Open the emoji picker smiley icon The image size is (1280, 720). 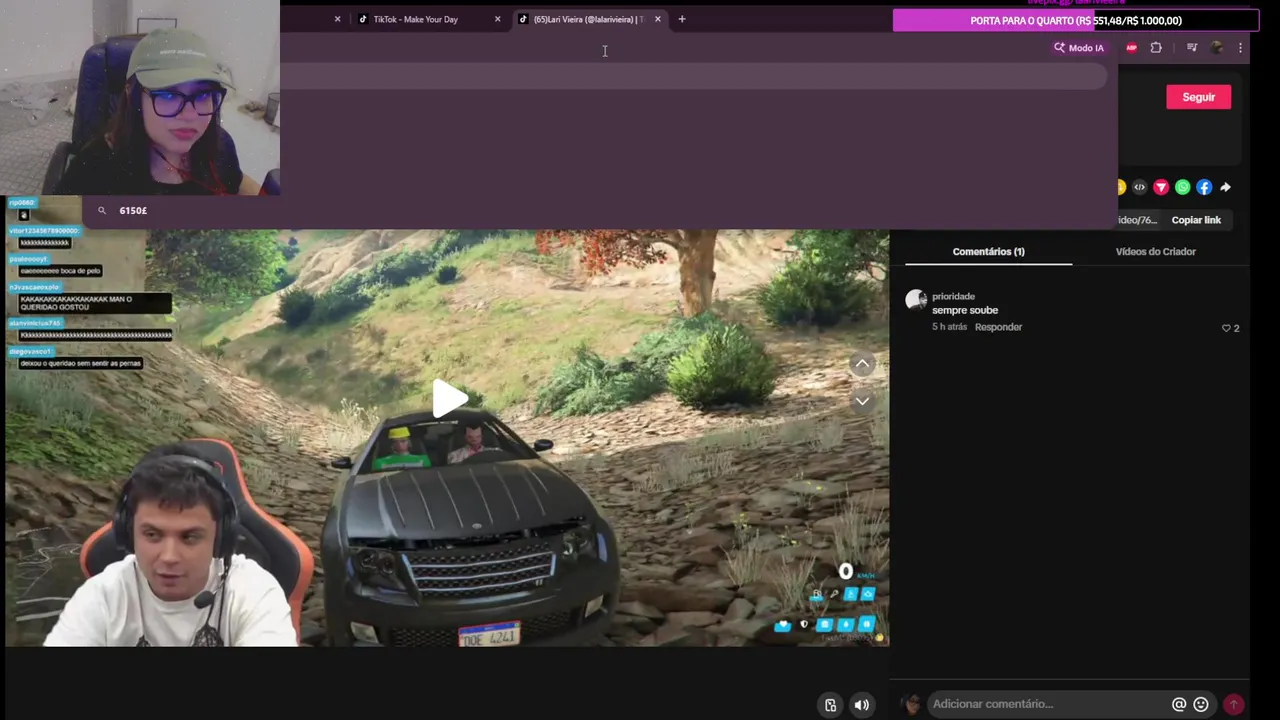pyautogui.click(x=1201, y=704)
